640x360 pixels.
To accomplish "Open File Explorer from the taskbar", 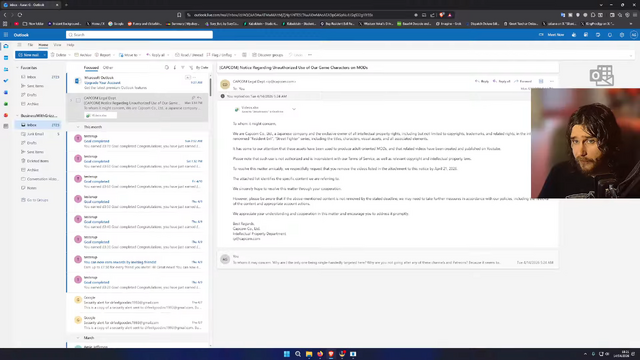I will (309, 354).
